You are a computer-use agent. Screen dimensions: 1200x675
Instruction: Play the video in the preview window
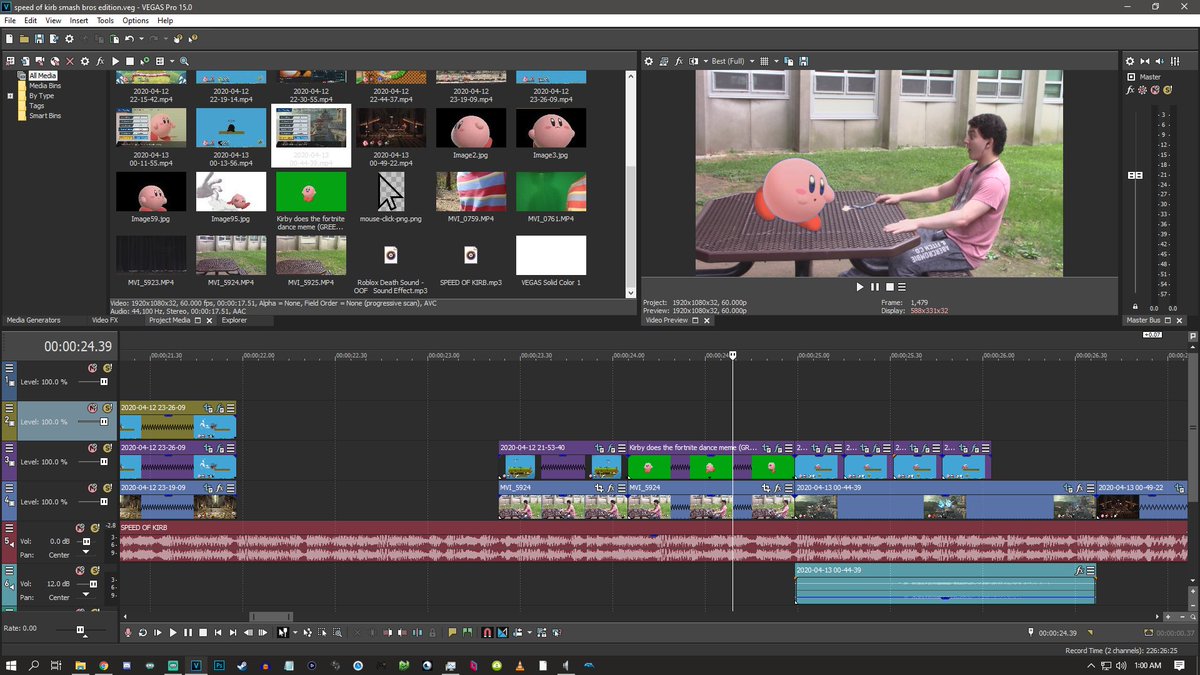[859, 287]
